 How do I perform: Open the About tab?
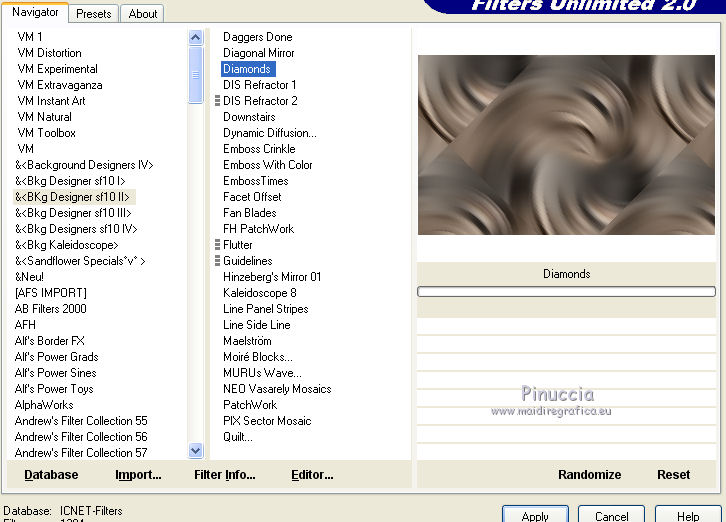pos(143,14)
